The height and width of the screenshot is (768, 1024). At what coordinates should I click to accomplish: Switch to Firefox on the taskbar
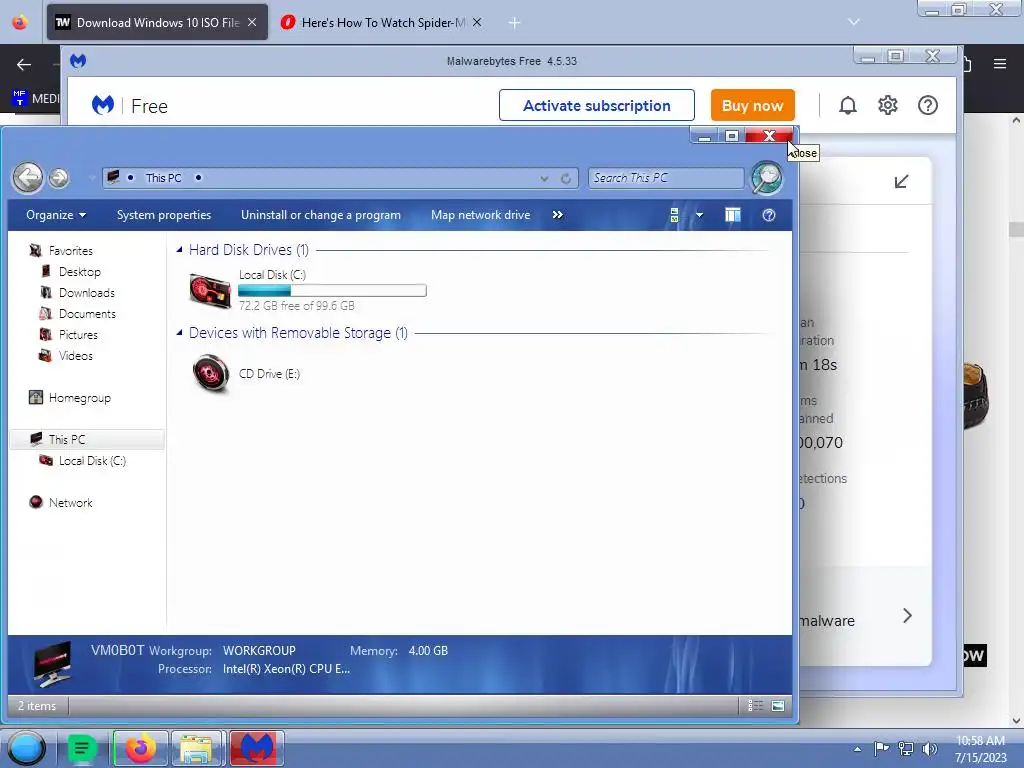(140, 748)
